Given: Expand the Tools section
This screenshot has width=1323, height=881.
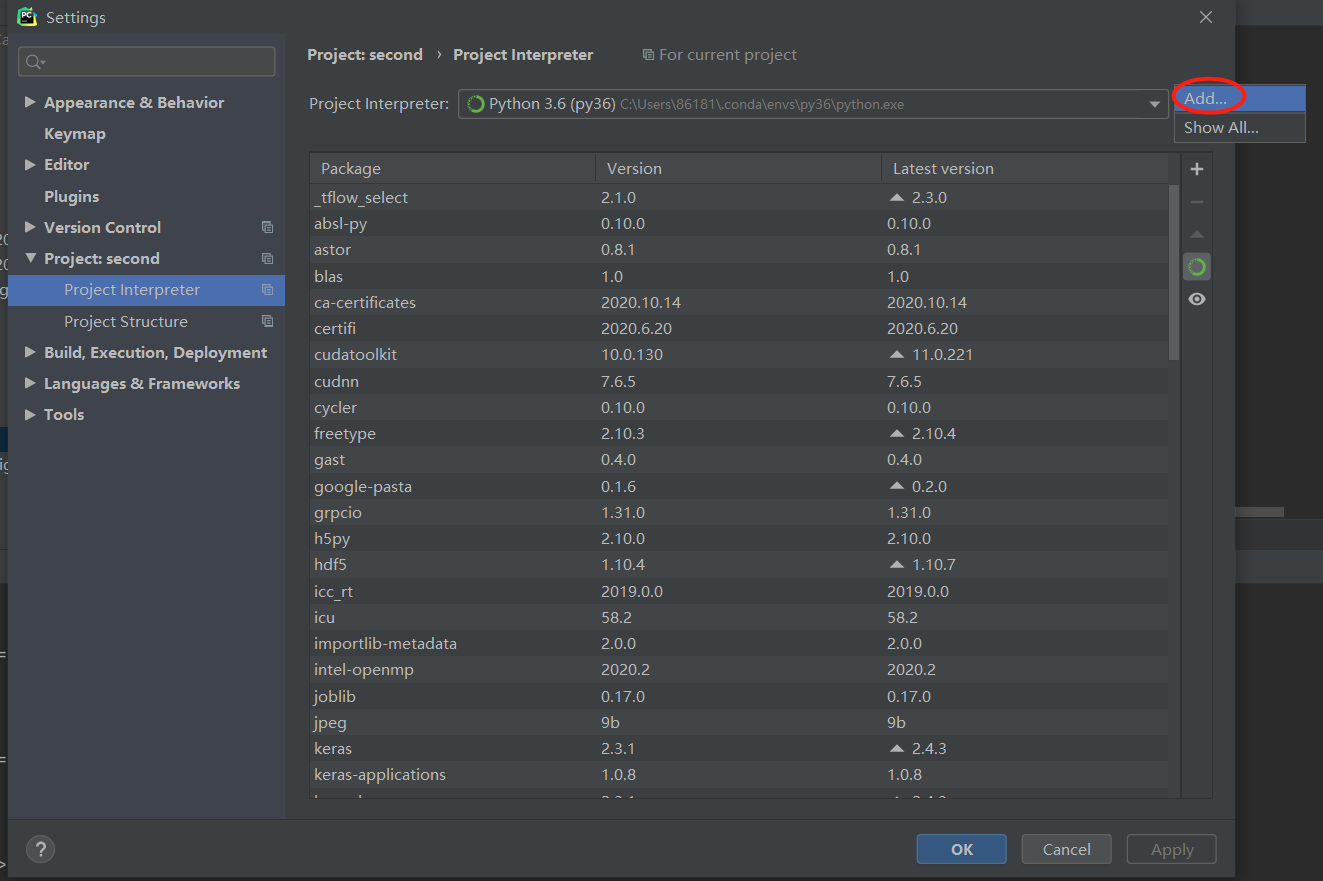Looking at the screenshot, I should pyautogui.click(x=30, y=414).
